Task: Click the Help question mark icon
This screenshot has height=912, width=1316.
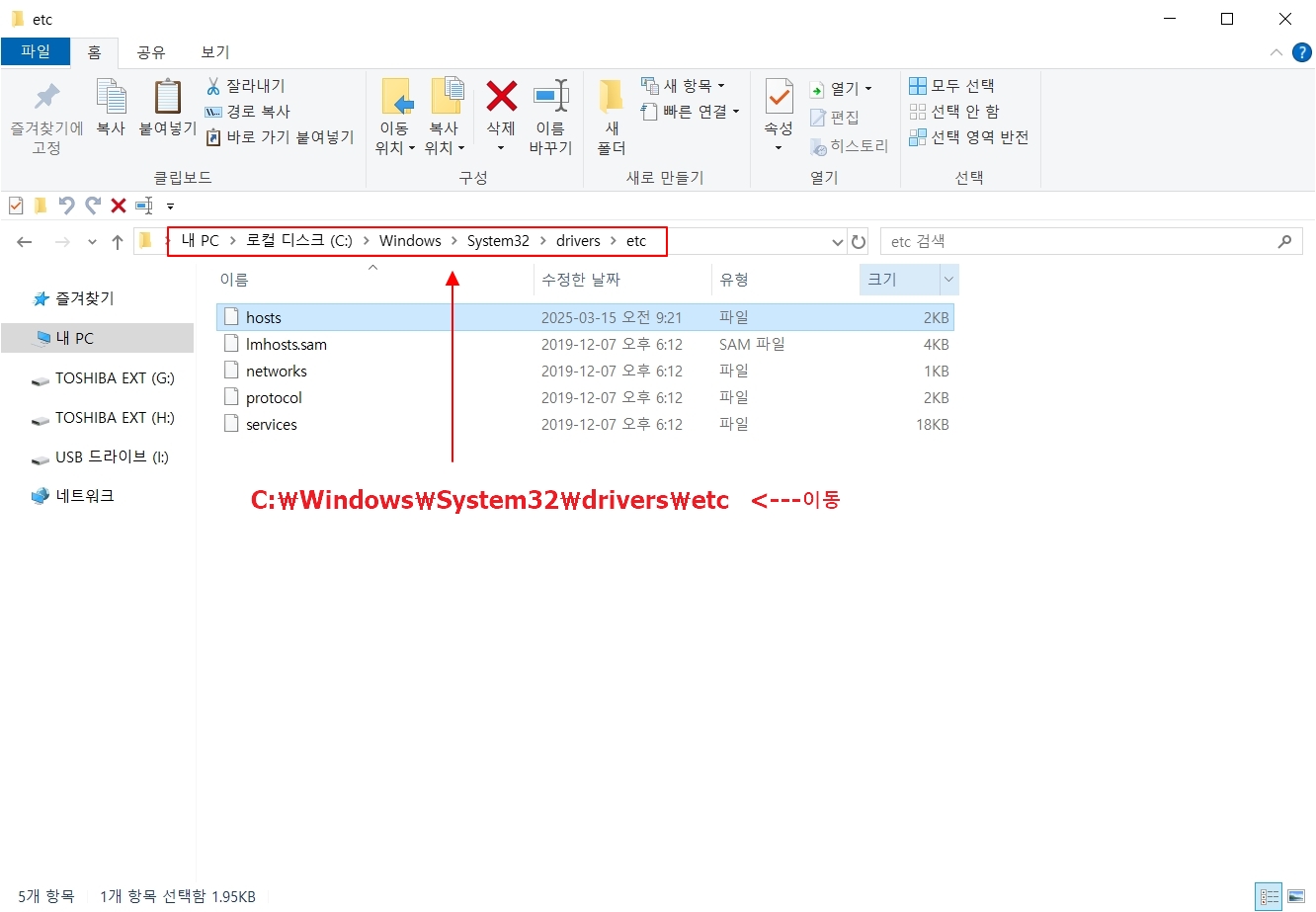Action: [1302, 52]
